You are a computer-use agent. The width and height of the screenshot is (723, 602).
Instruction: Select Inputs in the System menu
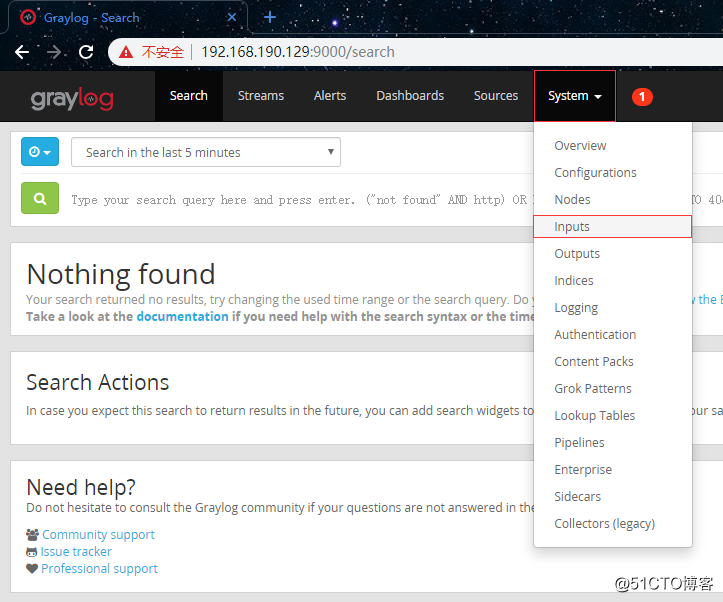click(613, 227)
